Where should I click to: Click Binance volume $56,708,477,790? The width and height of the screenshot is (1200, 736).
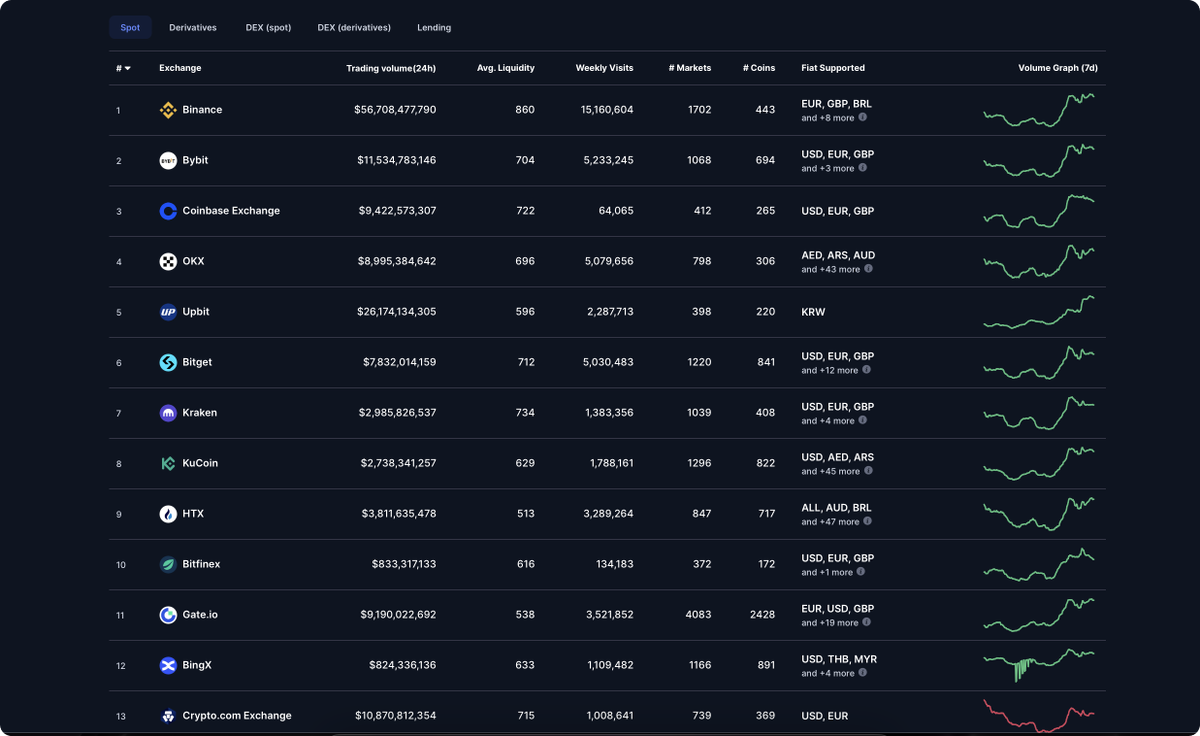click(x=395, y=110)
